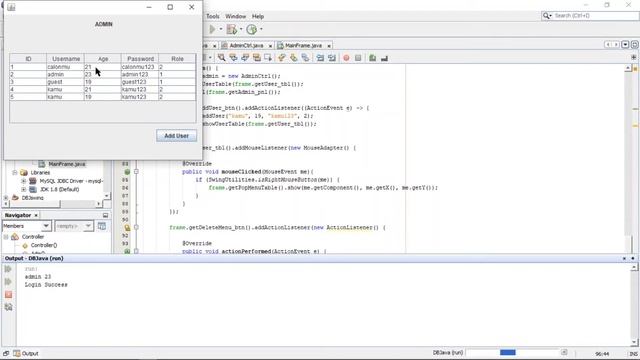The height and width of the screenshot is (360, 640).
Task: Switch to MainFrame.java editor tab
Action: [x=304, y=45]
